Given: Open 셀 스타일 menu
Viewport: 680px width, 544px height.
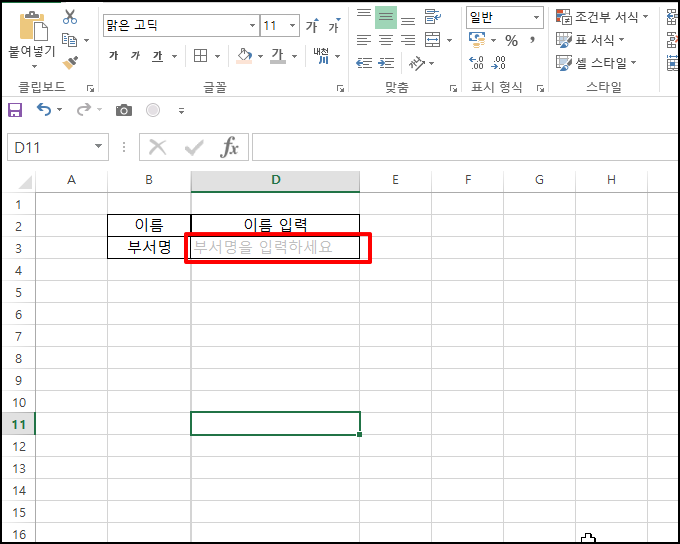Looking at the screenshot, I should pyautogui.click(x=596, y=63).
